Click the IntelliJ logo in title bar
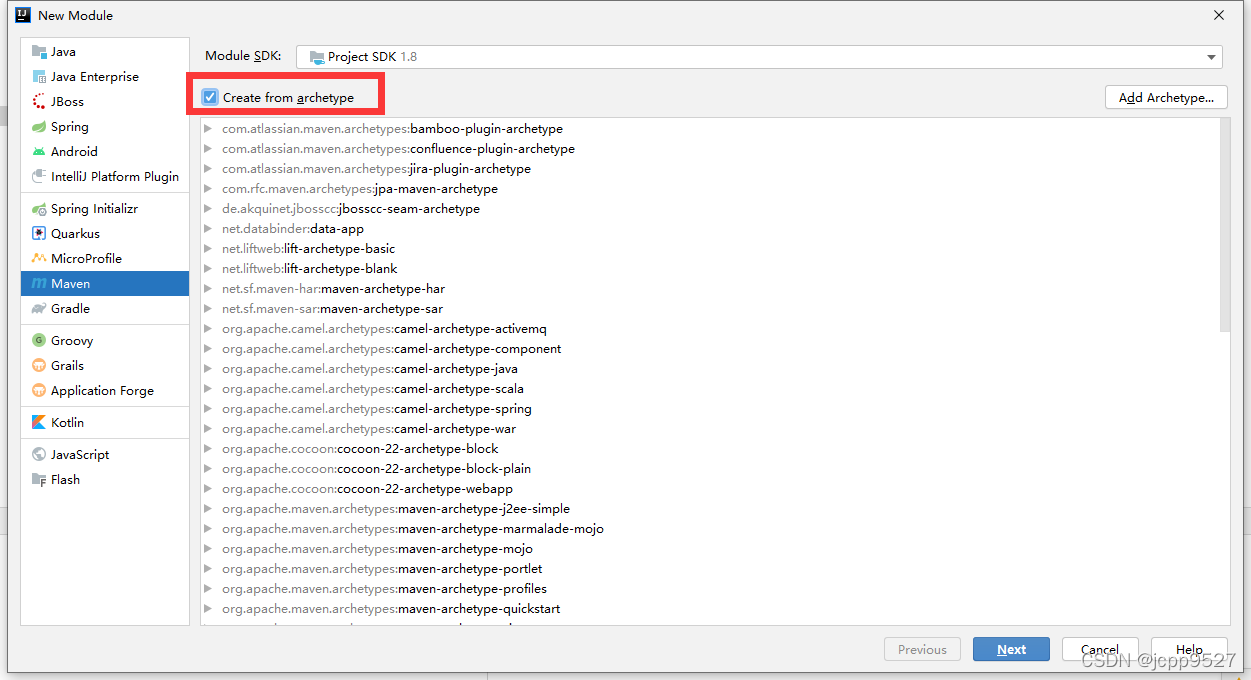The image size is (1251, 680). point(23,15)
